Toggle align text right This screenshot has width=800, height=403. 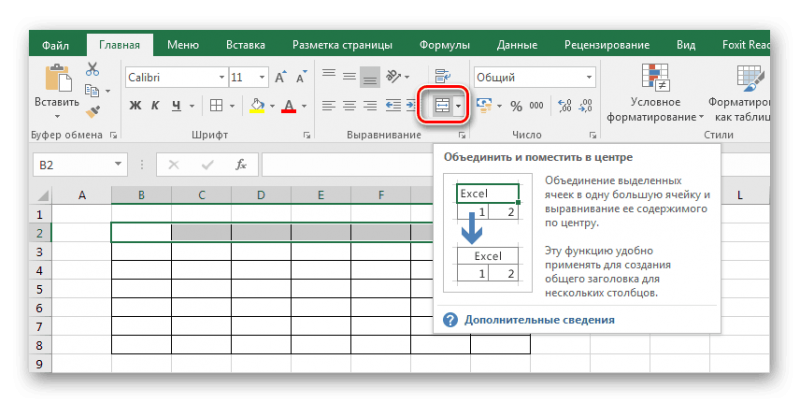[x=370, y=106]
